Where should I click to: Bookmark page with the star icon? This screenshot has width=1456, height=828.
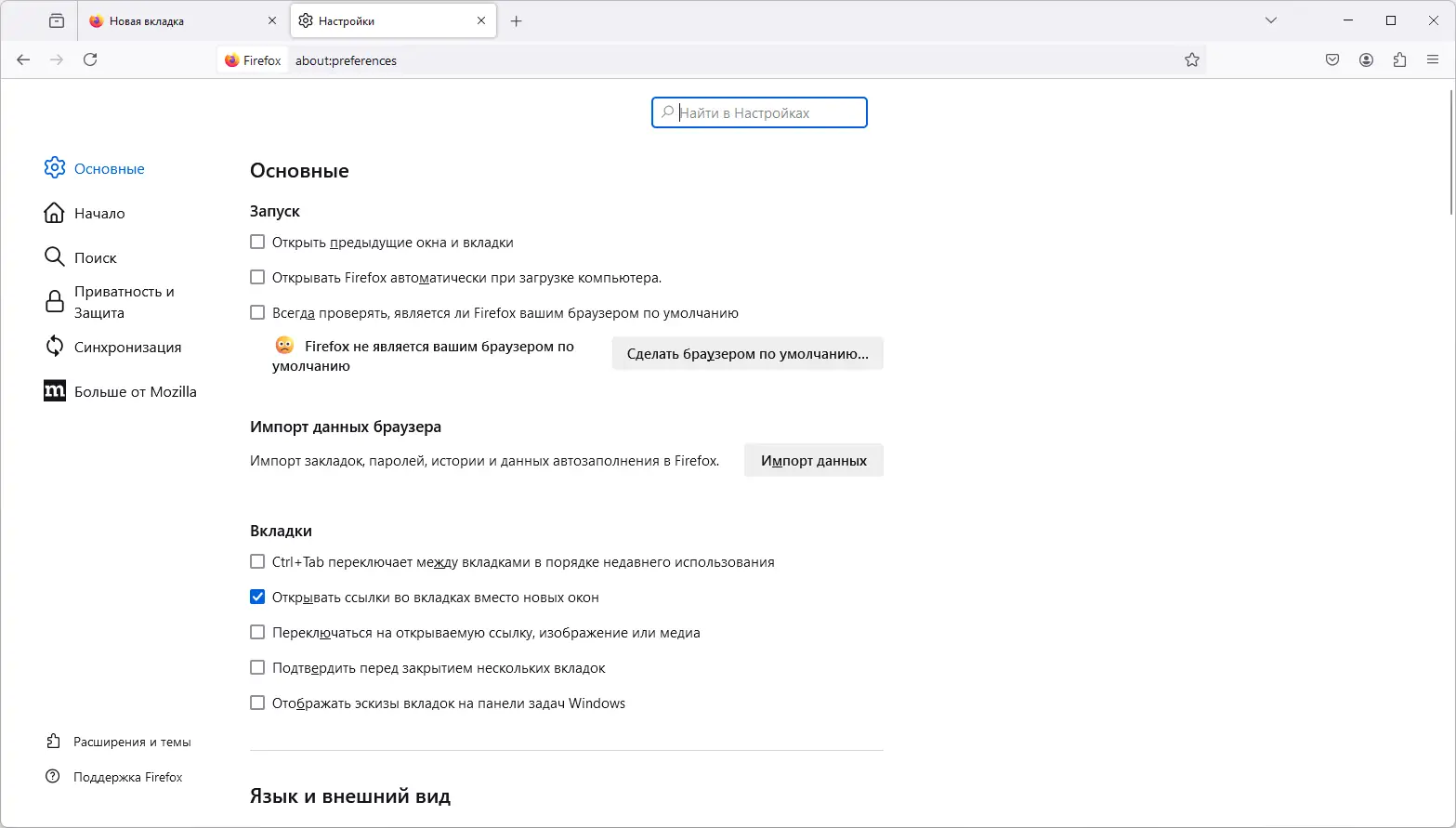click(1192, 59)
